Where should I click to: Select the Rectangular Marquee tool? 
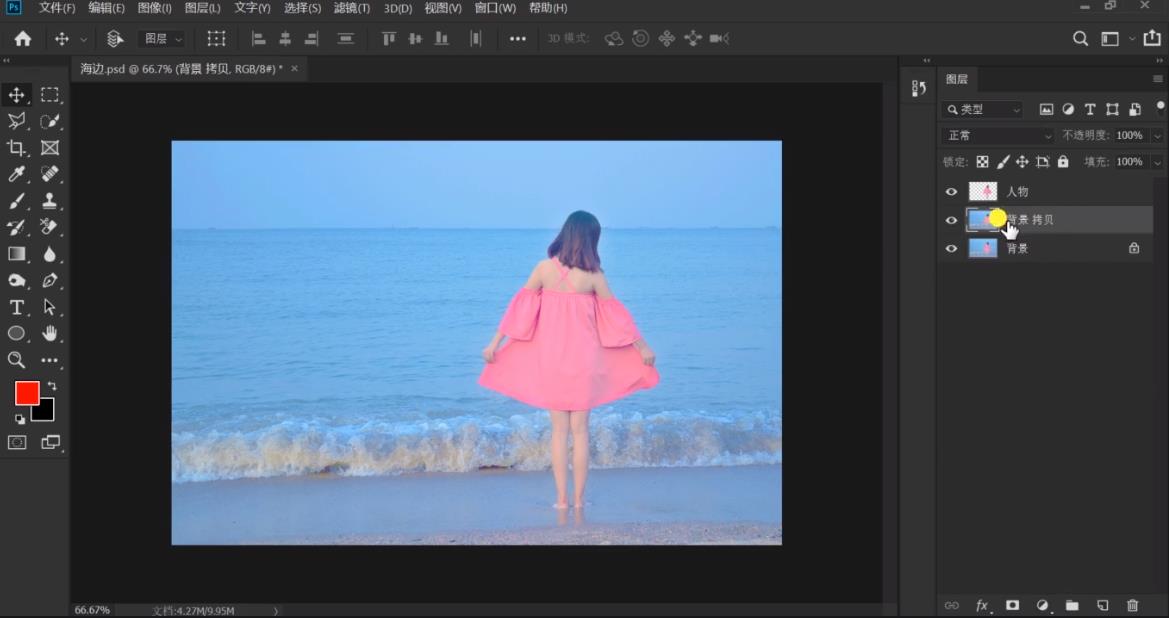tap(50, 95)
